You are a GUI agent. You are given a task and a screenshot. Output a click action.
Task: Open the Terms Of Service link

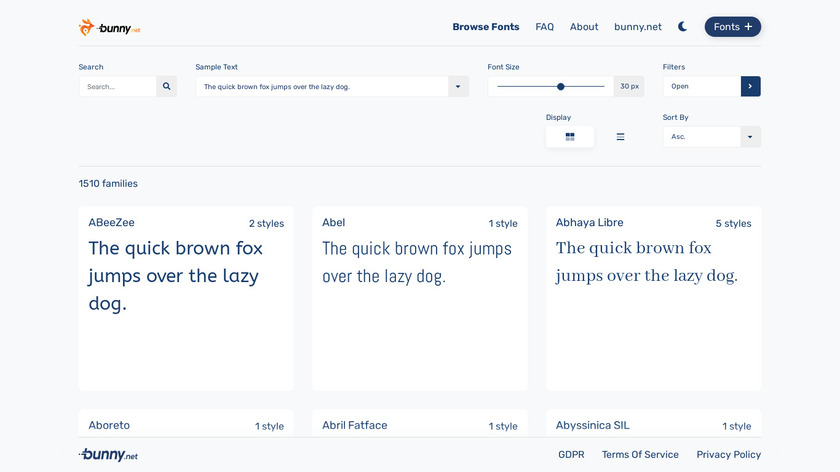[x=640, y=455]
